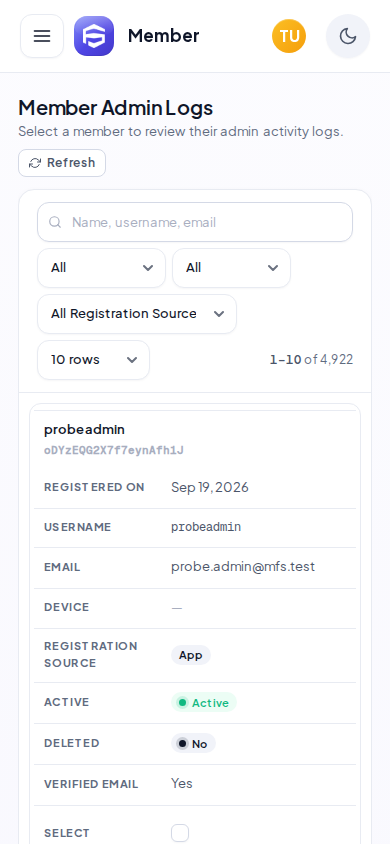Click the probe.admin@mfs.test email value

[243, 567]
